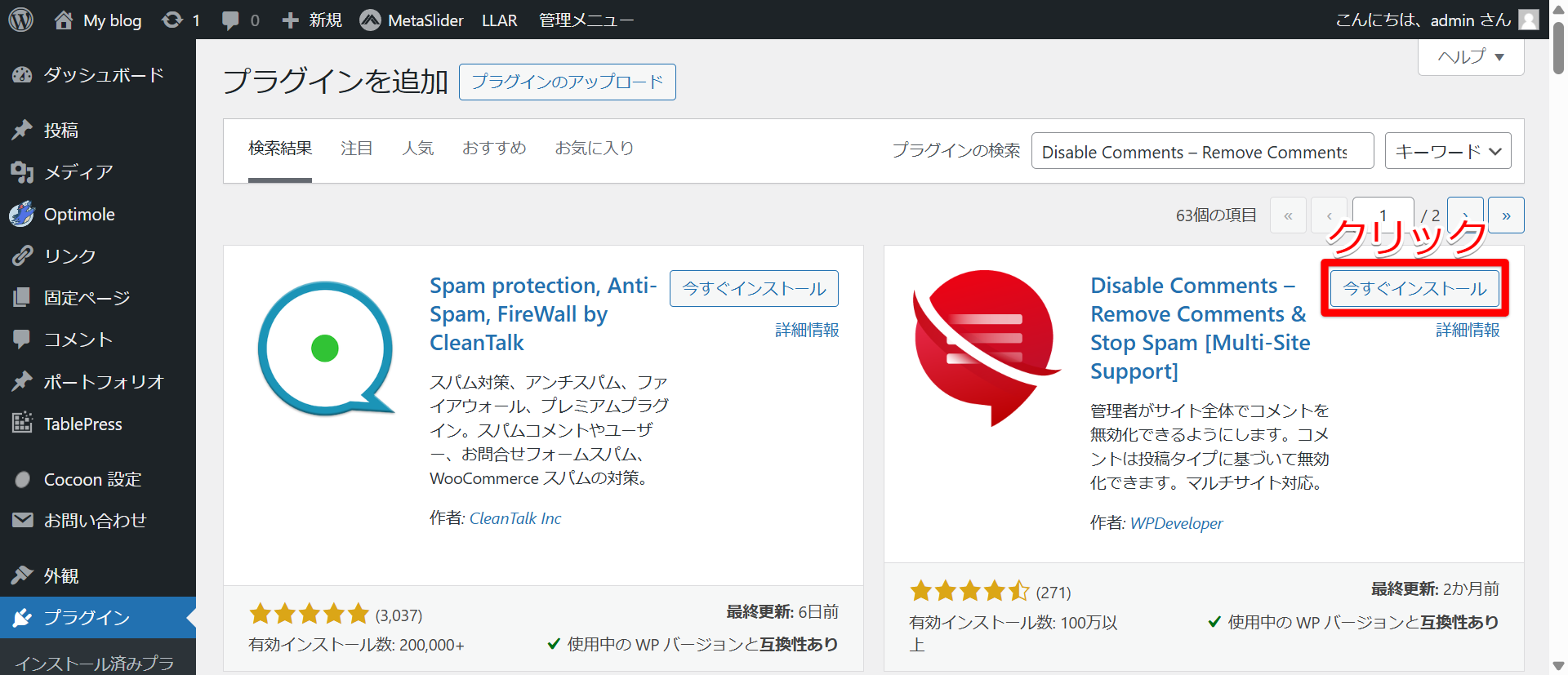Click プラグインのアップロード button
Screen dimensions: 1568x675
tap(568, 82)
